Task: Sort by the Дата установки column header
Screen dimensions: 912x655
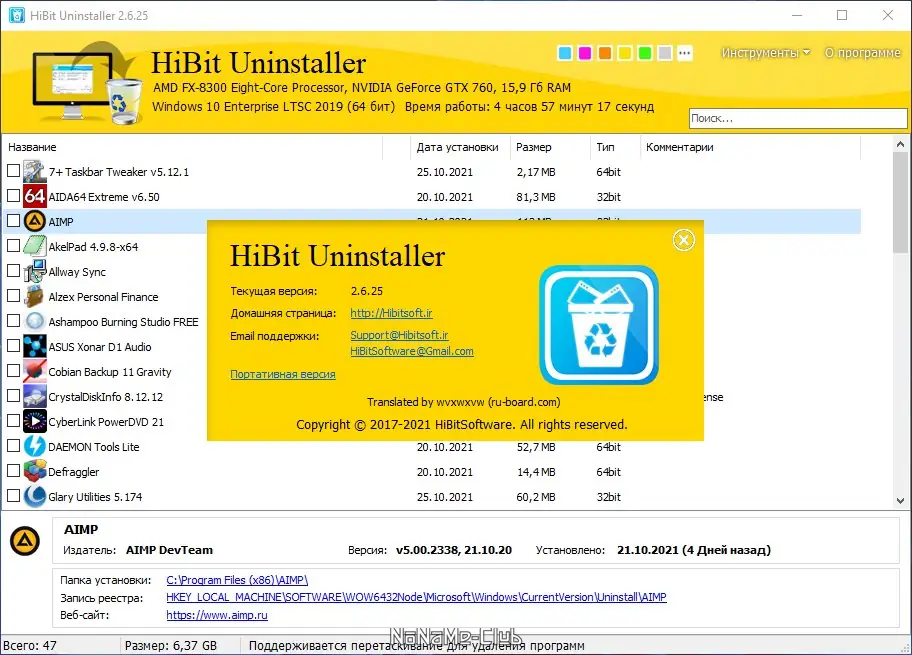Action: tap(460, 147)
